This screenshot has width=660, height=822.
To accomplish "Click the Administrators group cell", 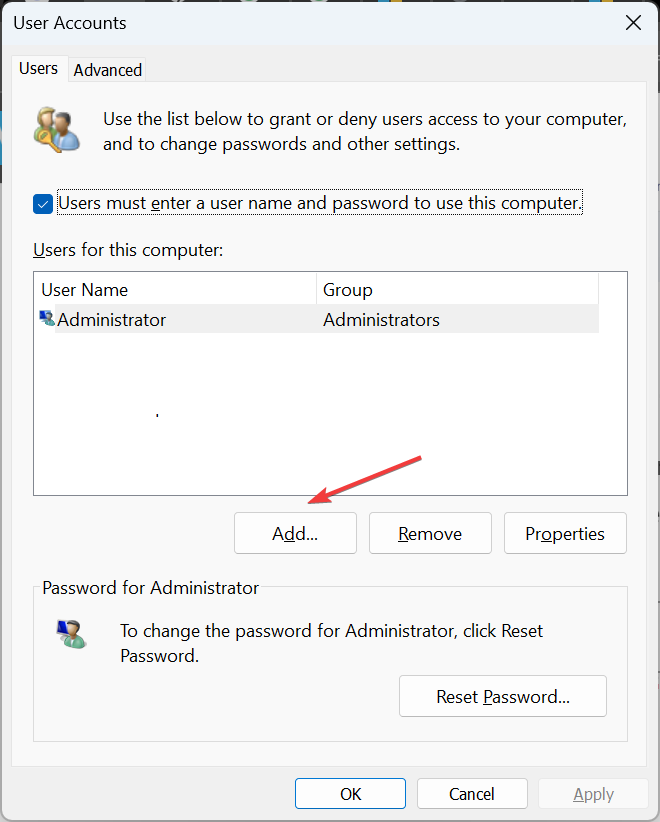I will coord(382,320).
